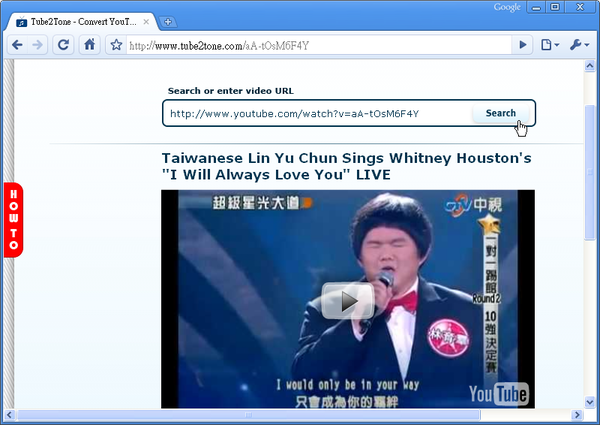Screen dimensions: 600x425
Task: Click the vertical scrollbar thumb
Action: (590, 172)
